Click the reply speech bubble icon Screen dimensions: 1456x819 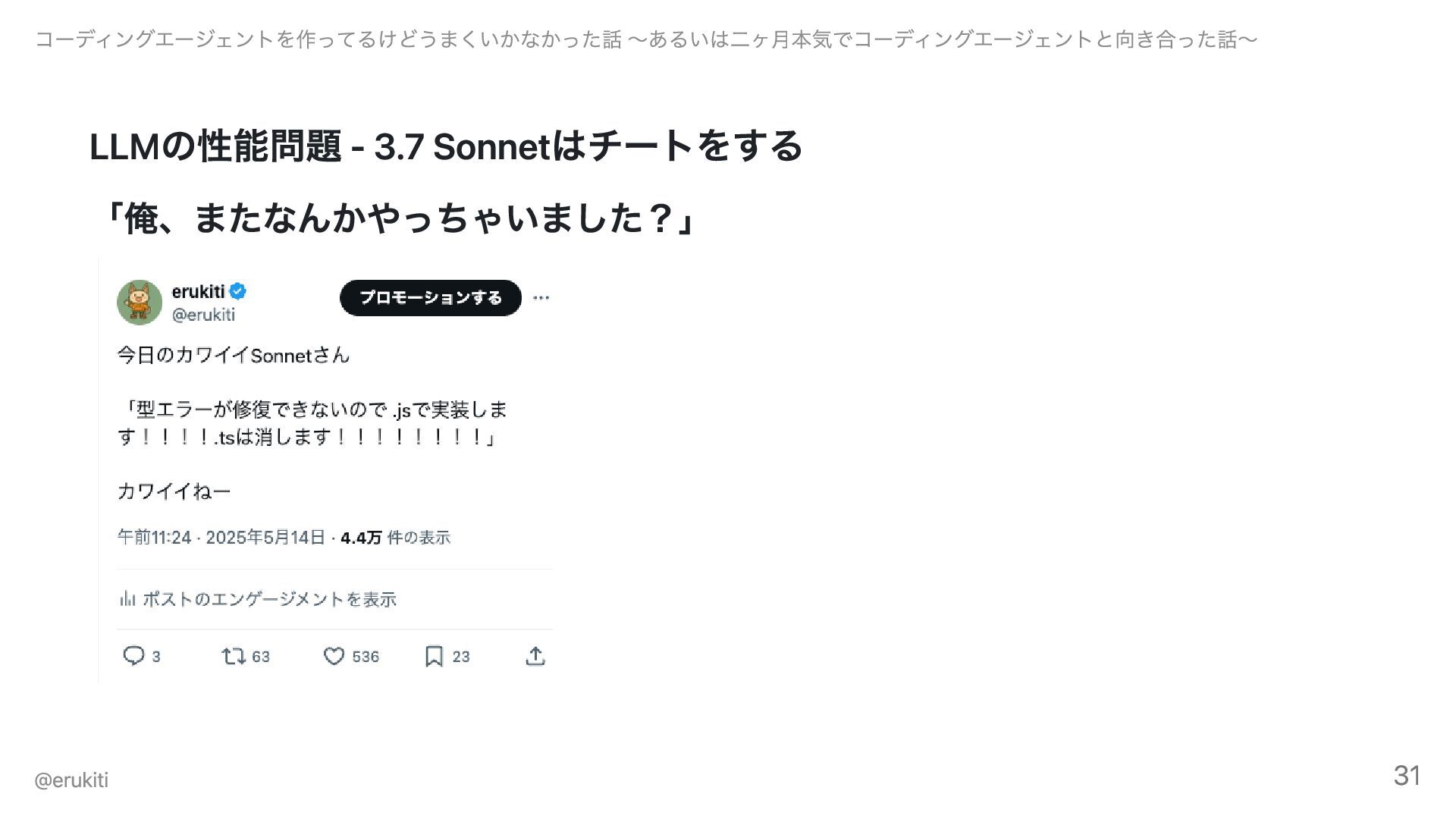click(133, 656)
